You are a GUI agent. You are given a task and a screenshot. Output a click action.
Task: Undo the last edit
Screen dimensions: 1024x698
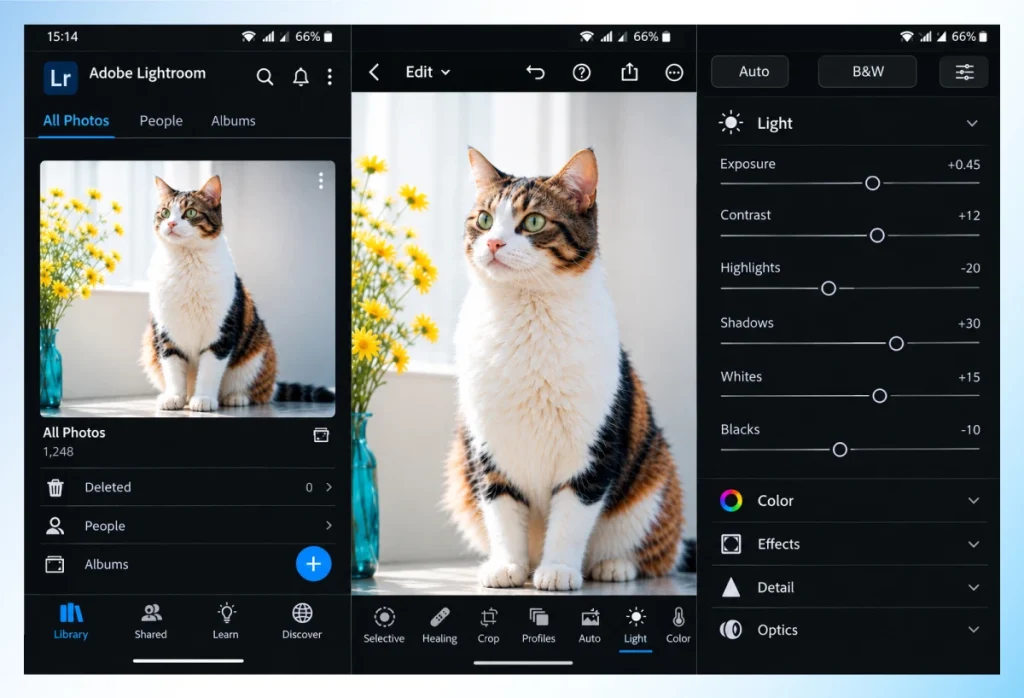click(x=536, y=72)
